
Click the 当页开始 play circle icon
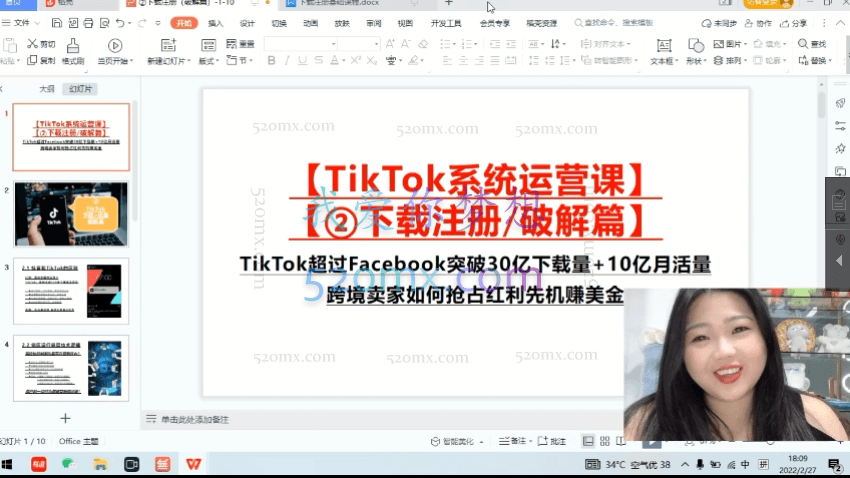coord(115,45)
